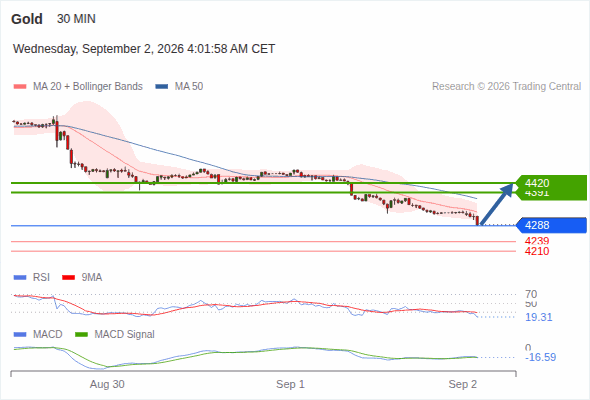Click the green 4420 target price tag
The width and height of the screenshot is (590, 400).
coord(551,183)
